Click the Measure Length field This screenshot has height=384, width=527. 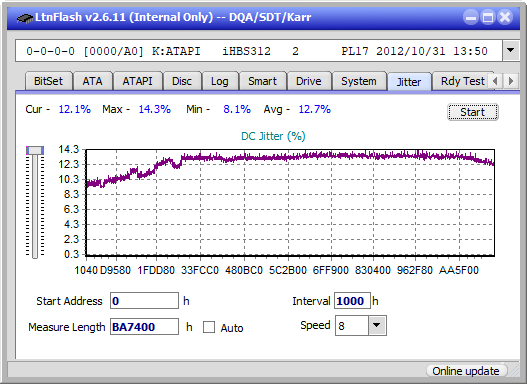click(144, 327)
